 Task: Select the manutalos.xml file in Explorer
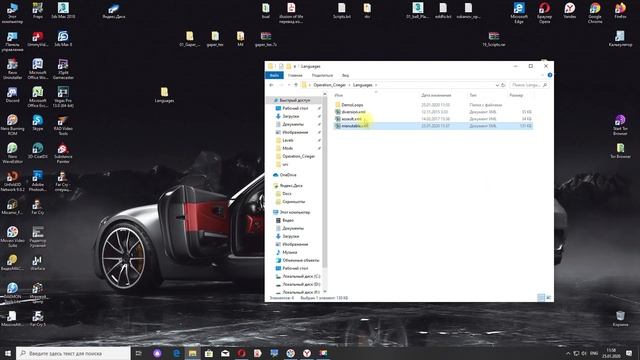(x=433, y=126)
